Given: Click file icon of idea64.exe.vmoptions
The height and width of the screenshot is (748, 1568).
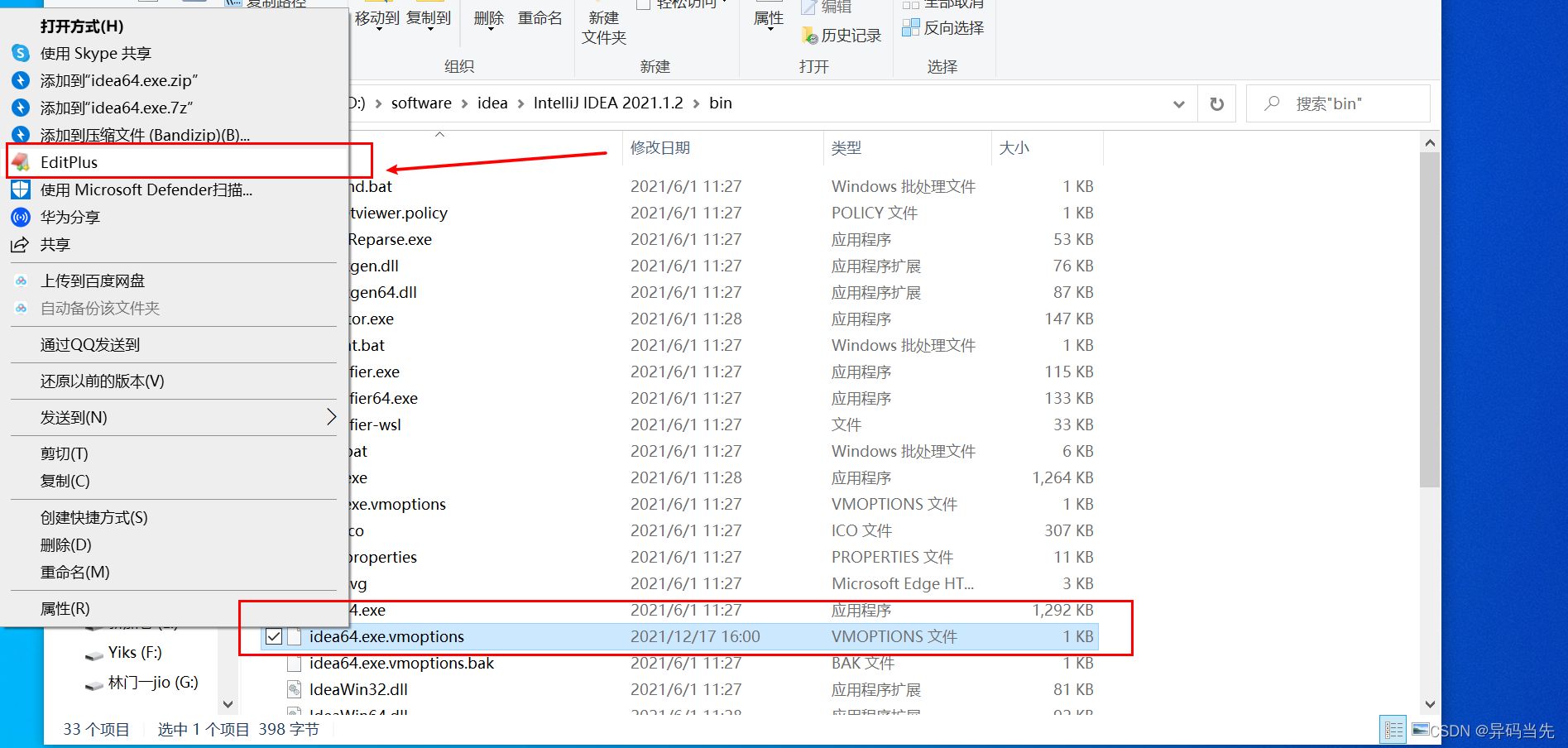Looking at the screenshot, I should [x=294, y=636].
